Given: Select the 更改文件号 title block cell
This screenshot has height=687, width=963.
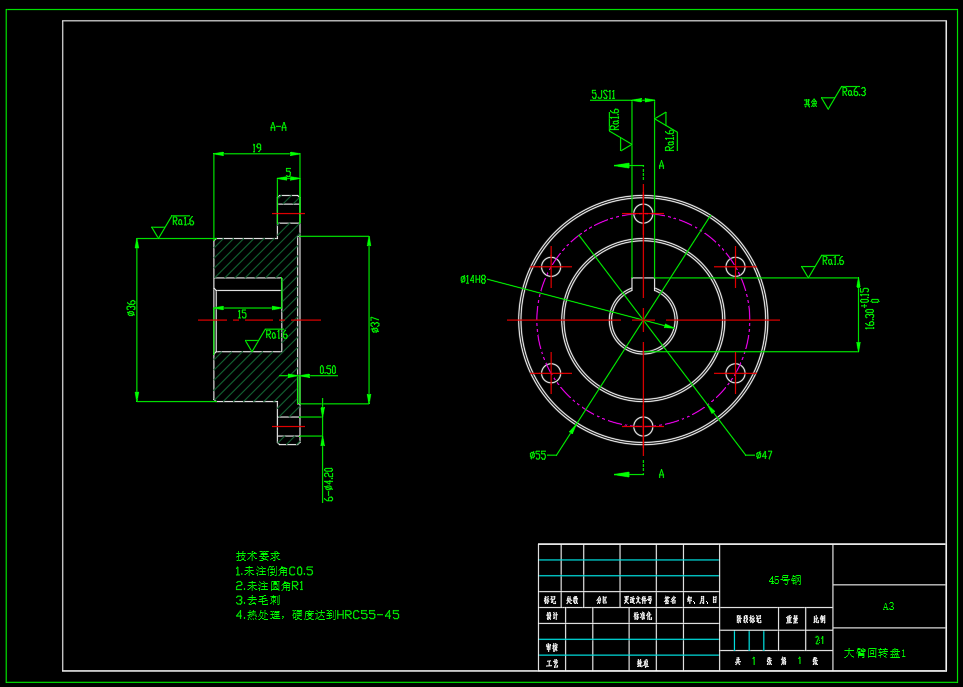Looking at the screenshot, I should point(638,600).
